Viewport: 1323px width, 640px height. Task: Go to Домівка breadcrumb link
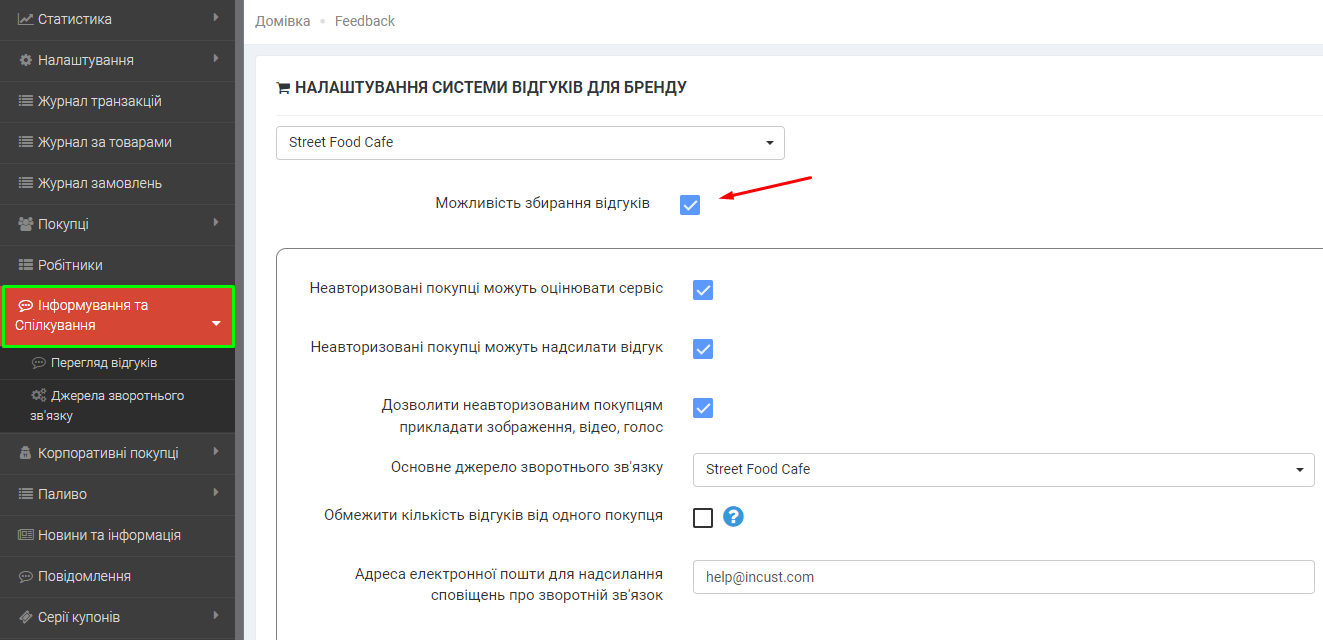[x=282, y=21]
